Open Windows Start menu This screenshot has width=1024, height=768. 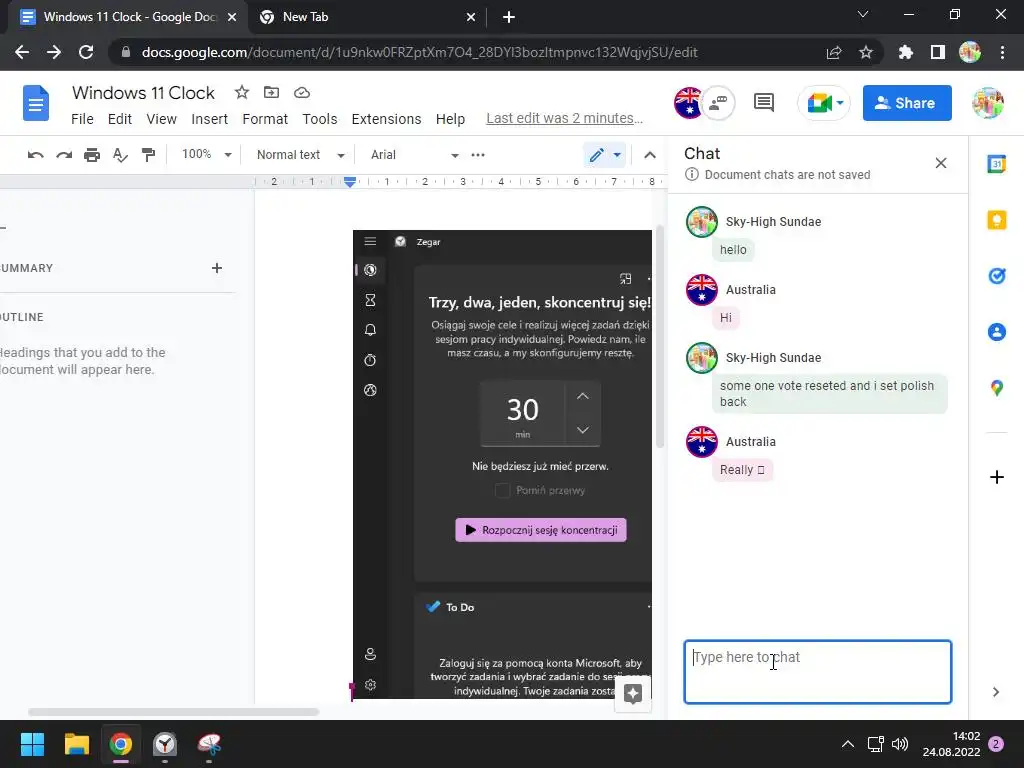[x=32, y=744]
